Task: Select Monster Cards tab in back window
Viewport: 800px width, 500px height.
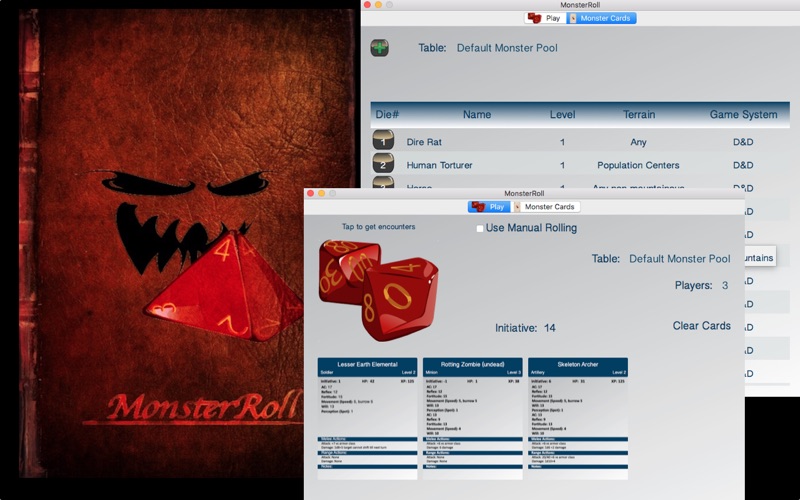Action: pyautogui.click(x=602, y=18)
